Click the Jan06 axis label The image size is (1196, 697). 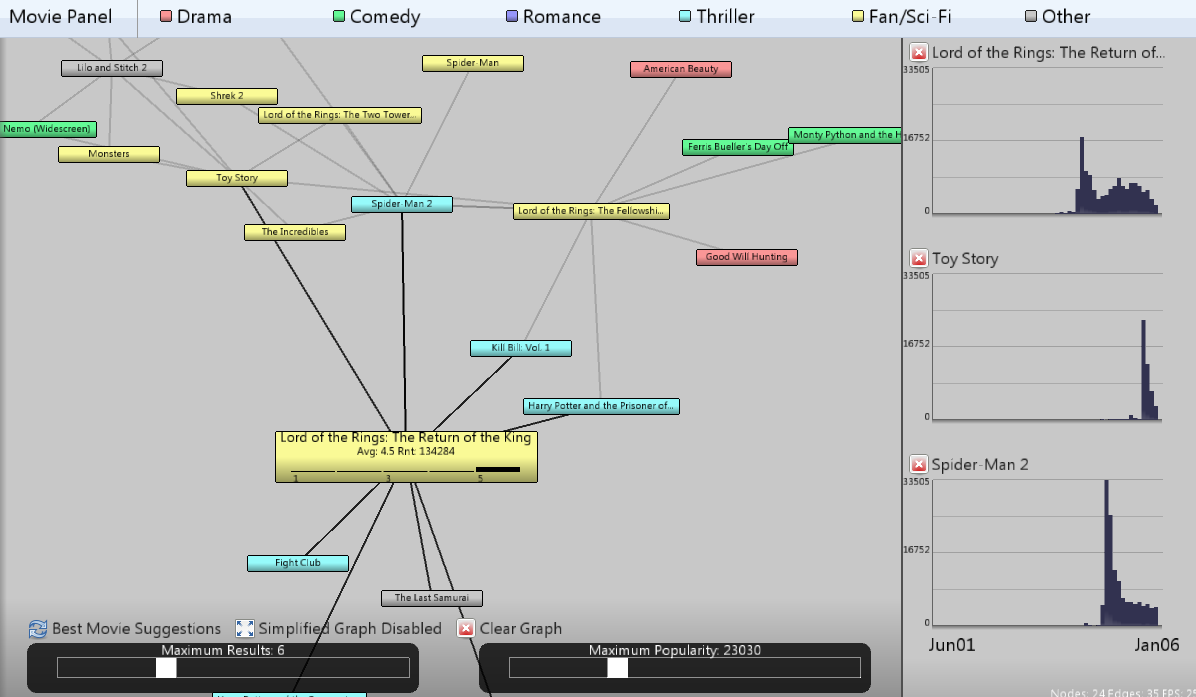pyautogui.click(x=1156, y=645)
